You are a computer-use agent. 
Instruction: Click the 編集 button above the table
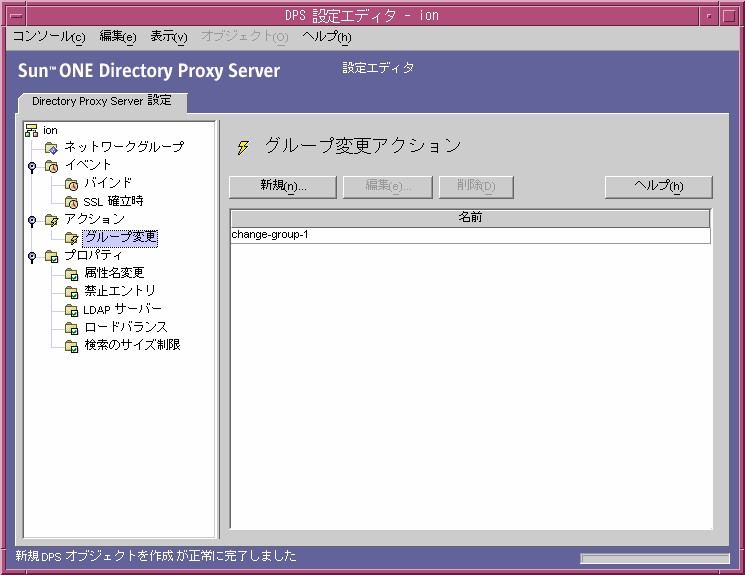[388, 187]
